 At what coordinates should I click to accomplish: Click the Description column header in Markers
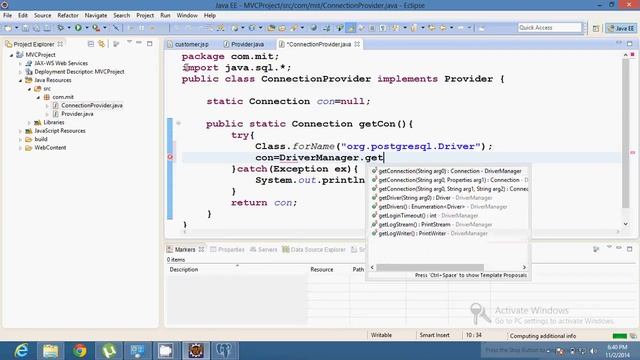[184, 269]
